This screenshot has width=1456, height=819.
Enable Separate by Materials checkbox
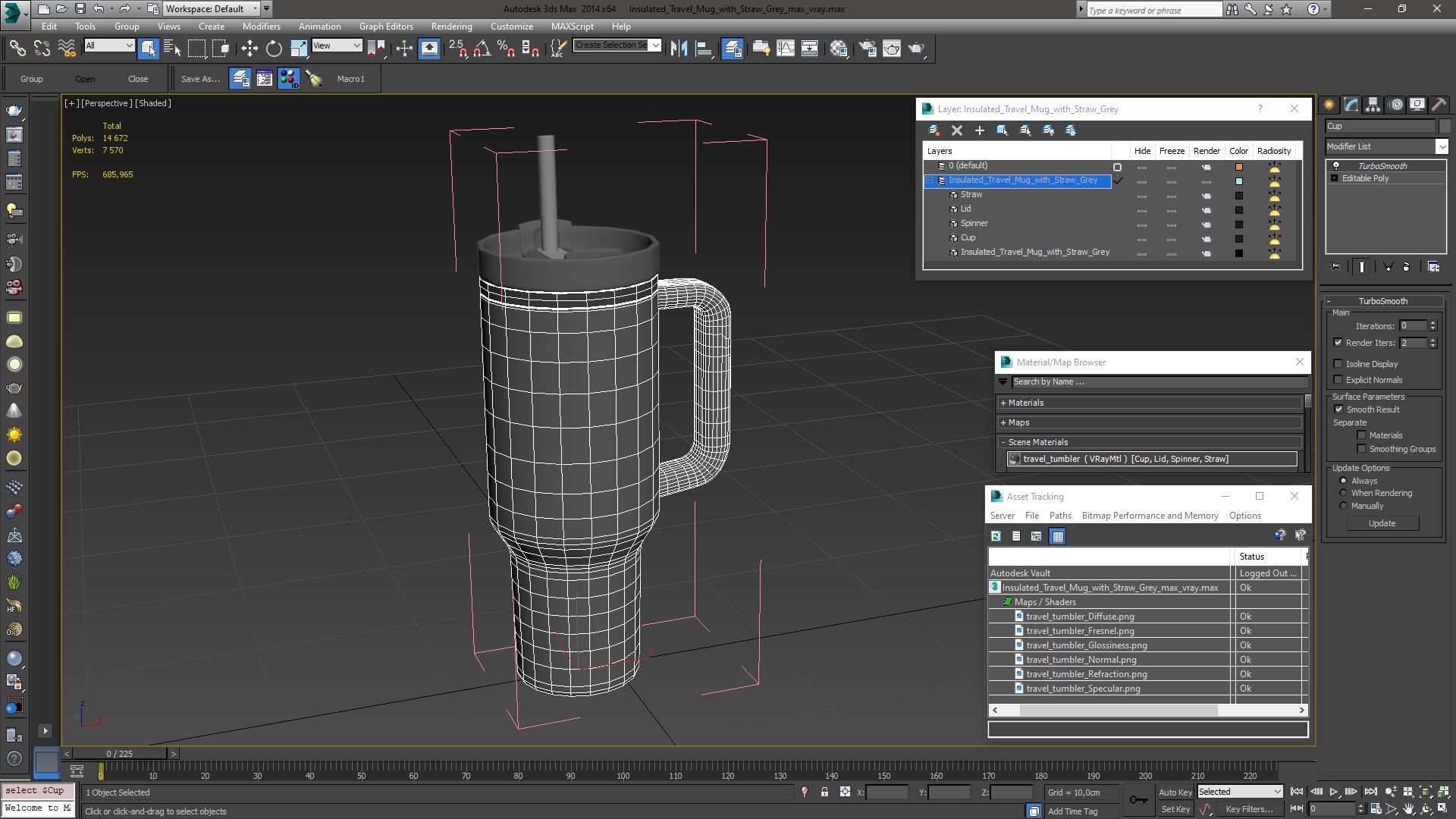1361,435
